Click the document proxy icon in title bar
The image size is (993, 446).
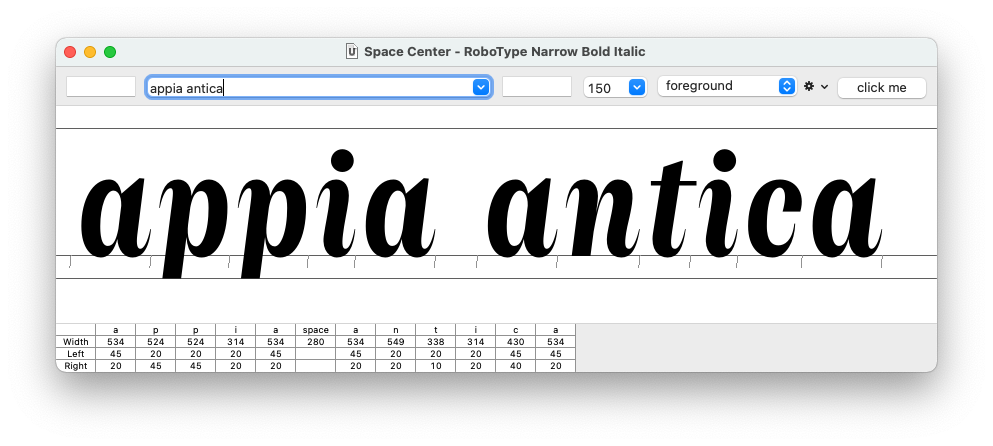[x=351, y=52]
